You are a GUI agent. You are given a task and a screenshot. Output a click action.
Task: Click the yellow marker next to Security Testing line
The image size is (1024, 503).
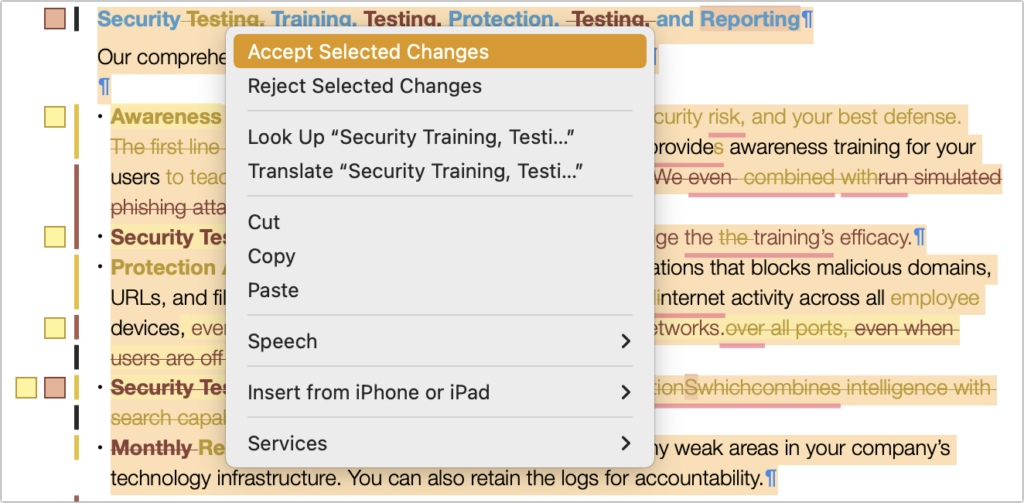click(x=55, y=237)
